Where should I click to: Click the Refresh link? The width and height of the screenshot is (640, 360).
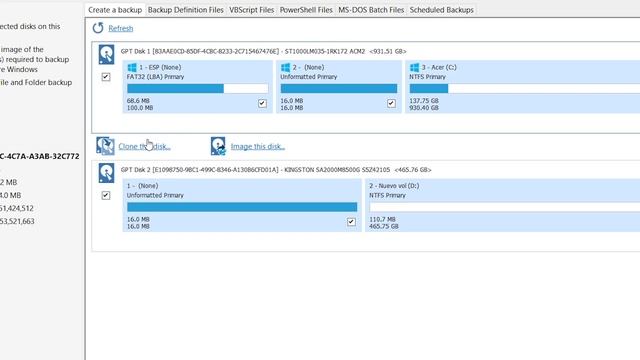pos(121,28)
